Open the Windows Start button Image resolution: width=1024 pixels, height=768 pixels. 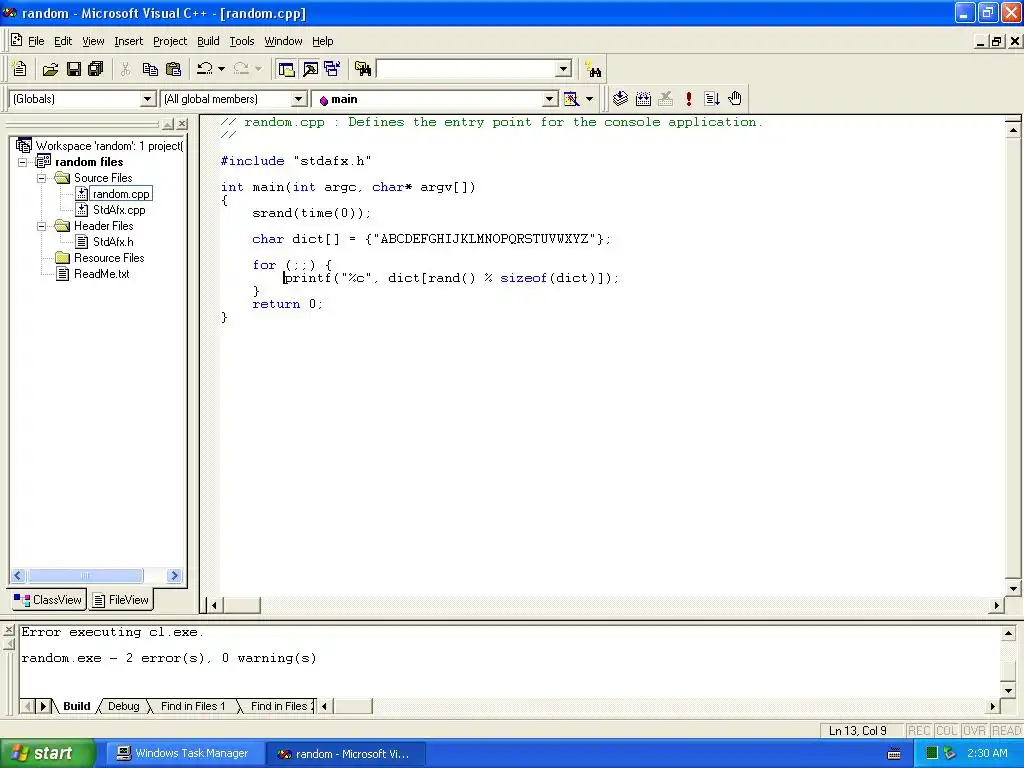[x=48, y=753]
